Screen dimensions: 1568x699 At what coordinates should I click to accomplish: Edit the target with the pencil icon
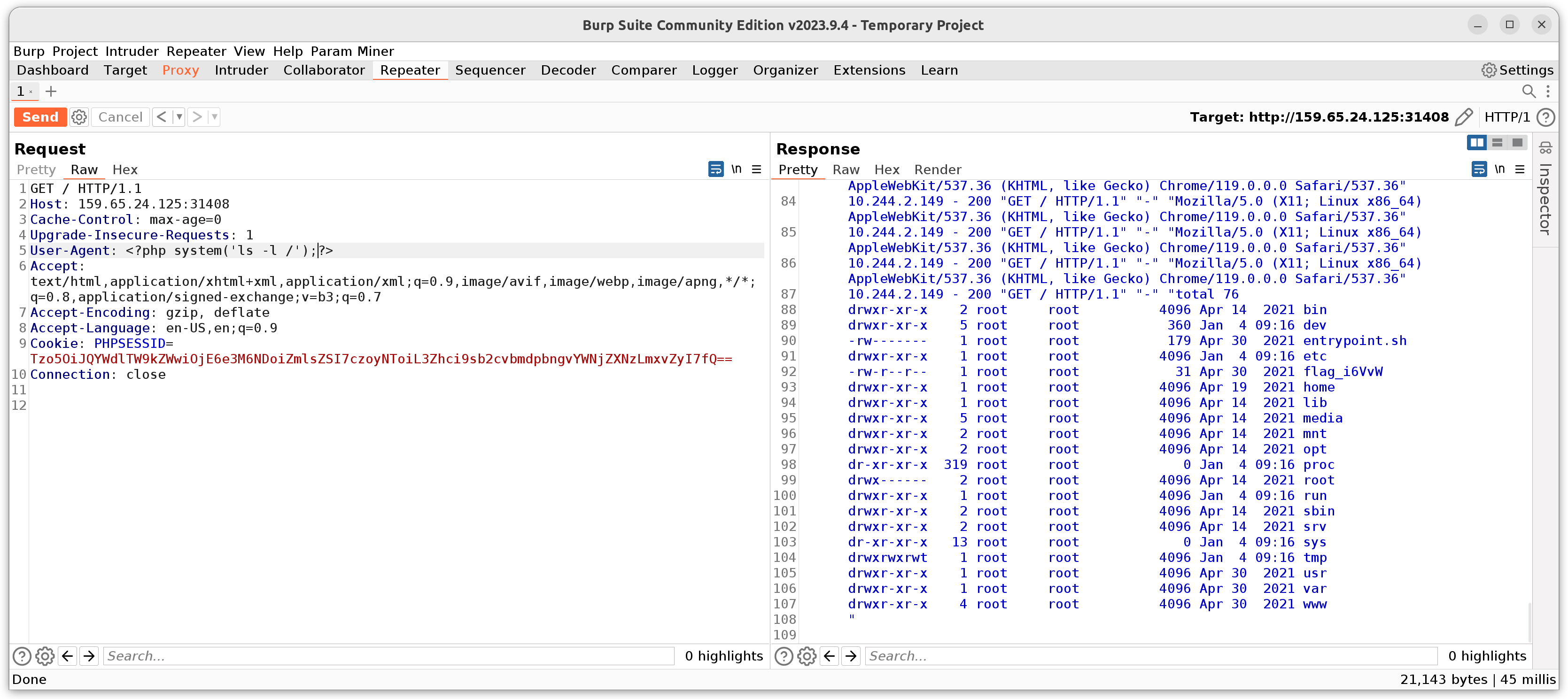tap(1464, 117)
